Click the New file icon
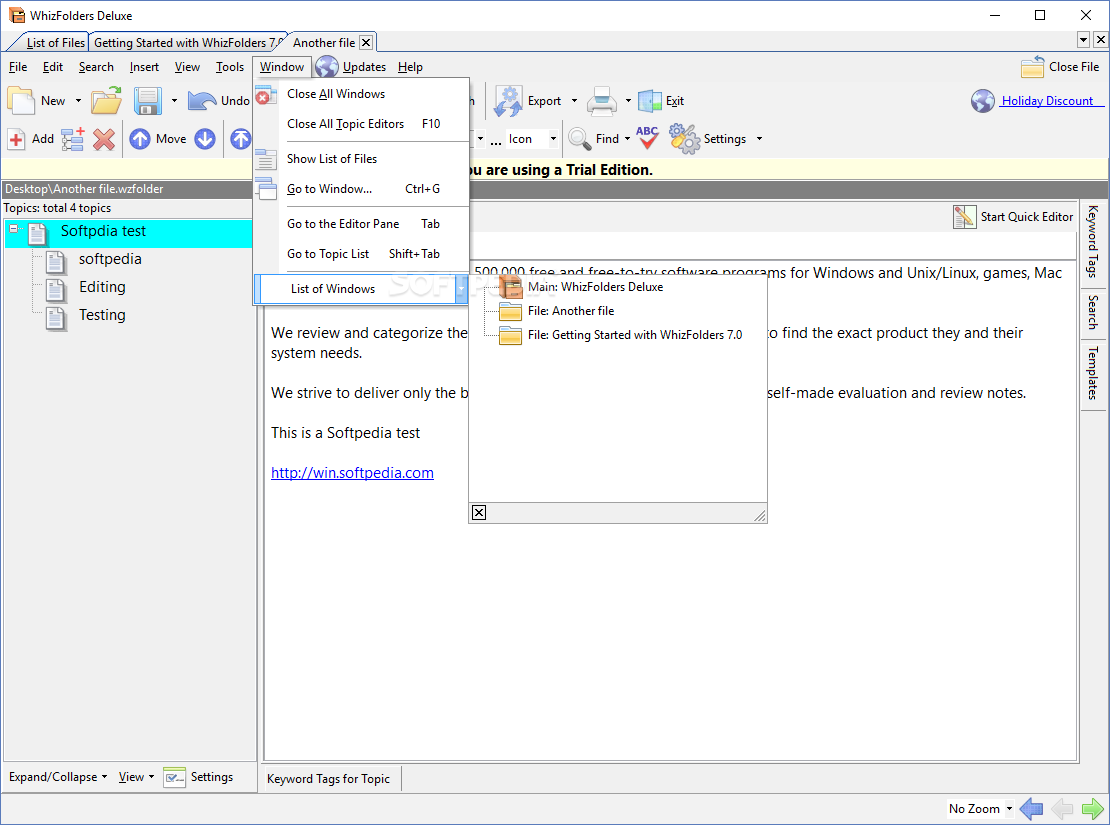The image size is (1110, 825). [x=21, y=101]
